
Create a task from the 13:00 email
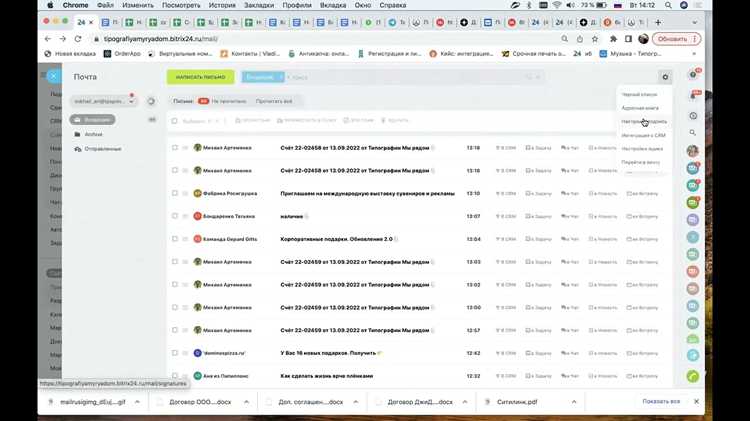point(539,308)
